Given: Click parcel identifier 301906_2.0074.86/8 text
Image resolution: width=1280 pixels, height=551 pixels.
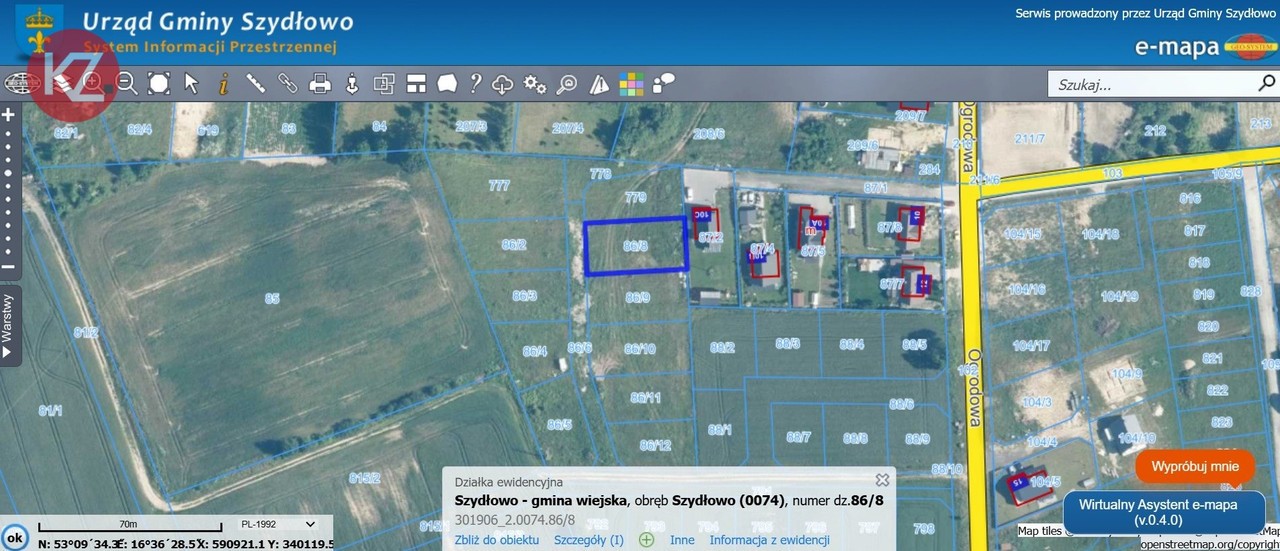Looking at the screenshot, I should click(x=517, y=520).
